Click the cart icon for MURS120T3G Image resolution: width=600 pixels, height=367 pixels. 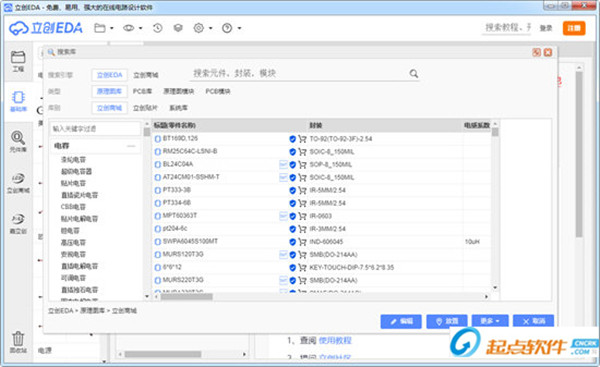point(302,254)
